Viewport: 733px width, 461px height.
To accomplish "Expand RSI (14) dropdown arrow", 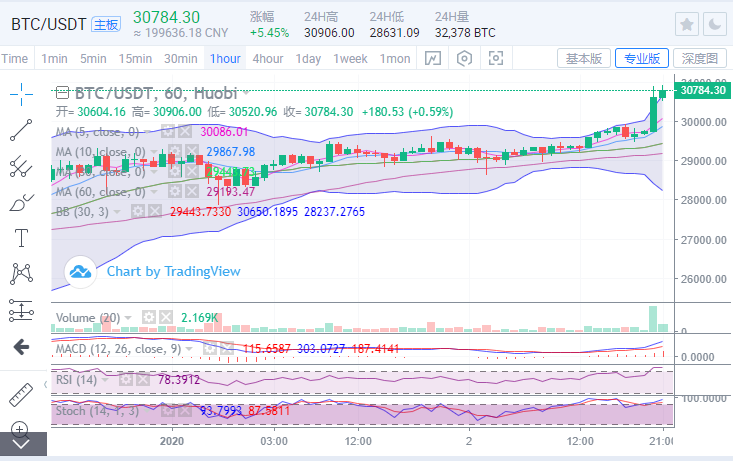I will (105, 380).
